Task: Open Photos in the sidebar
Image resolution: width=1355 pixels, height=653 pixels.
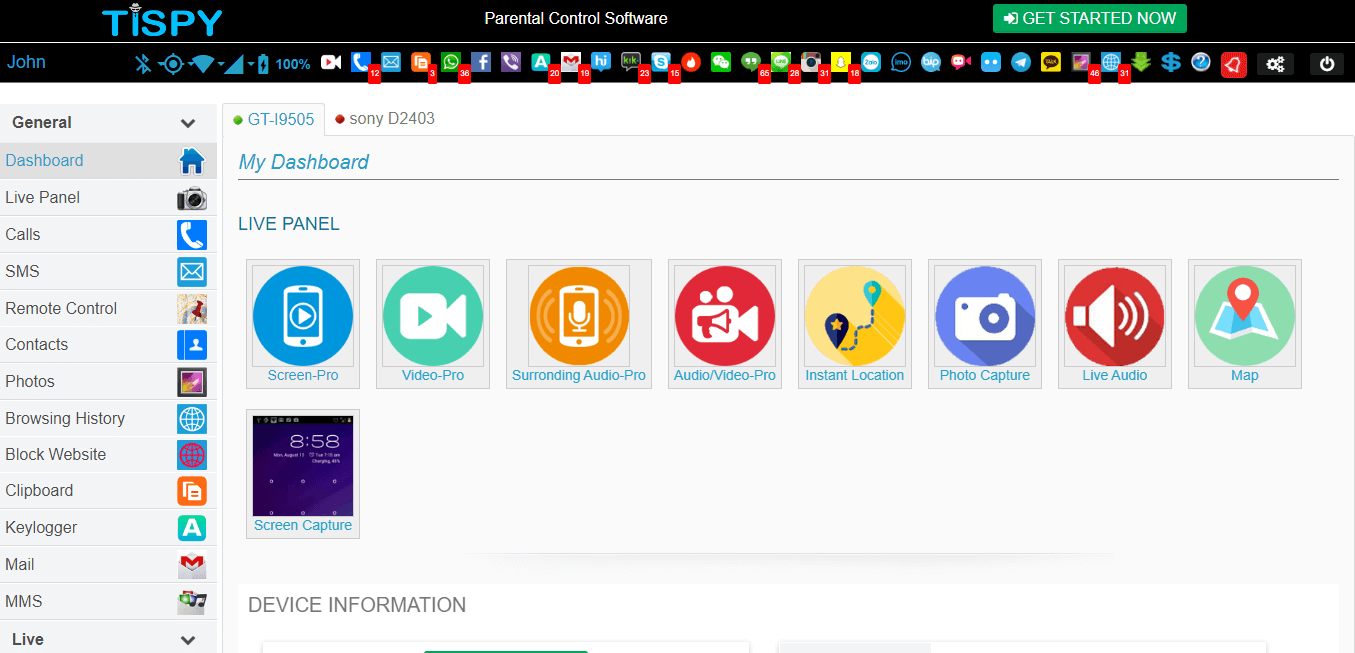Action: [108, 382]
